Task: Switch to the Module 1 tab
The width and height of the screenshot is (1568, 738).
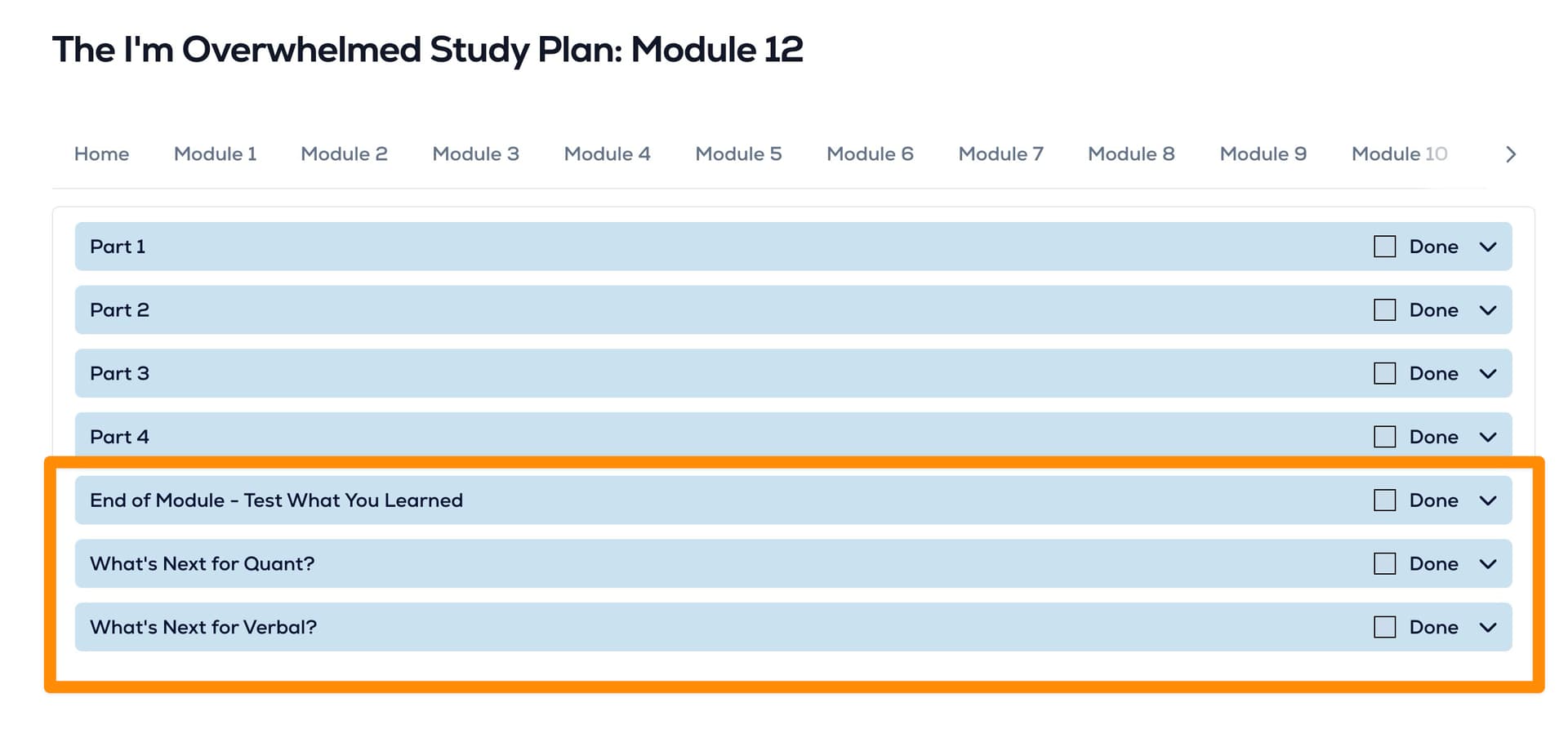Action: point(215,153)
